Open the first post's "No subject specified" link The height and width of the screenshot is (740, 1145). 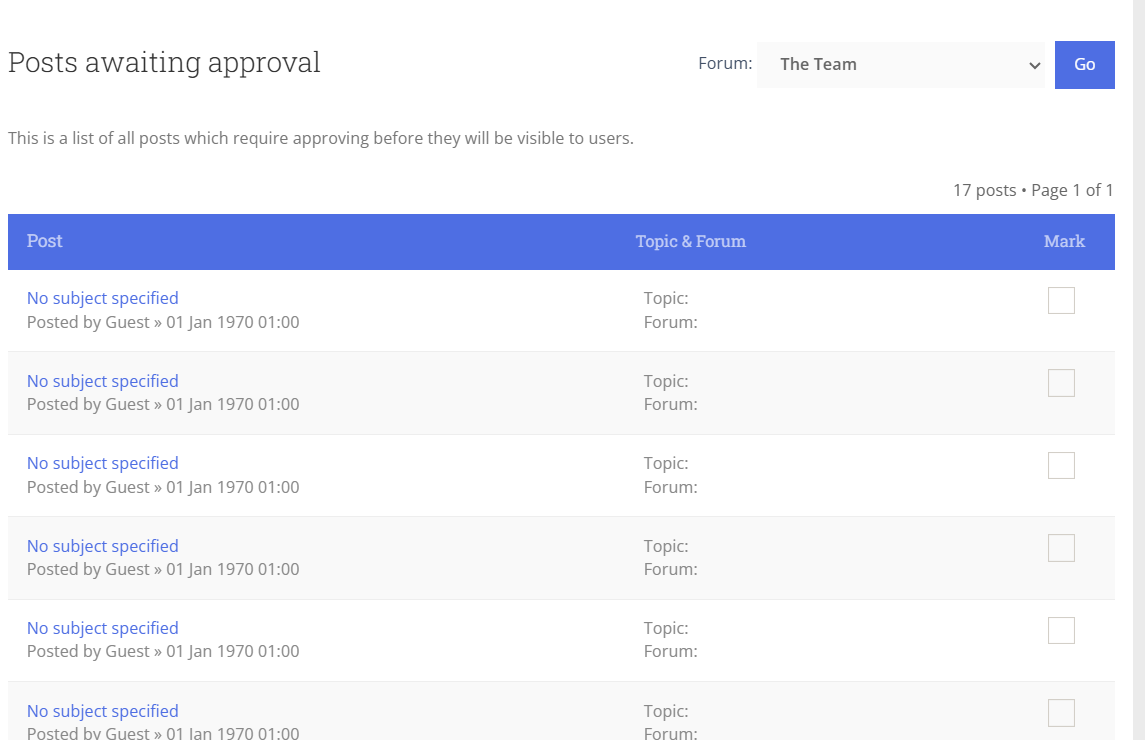click(103, 298)
